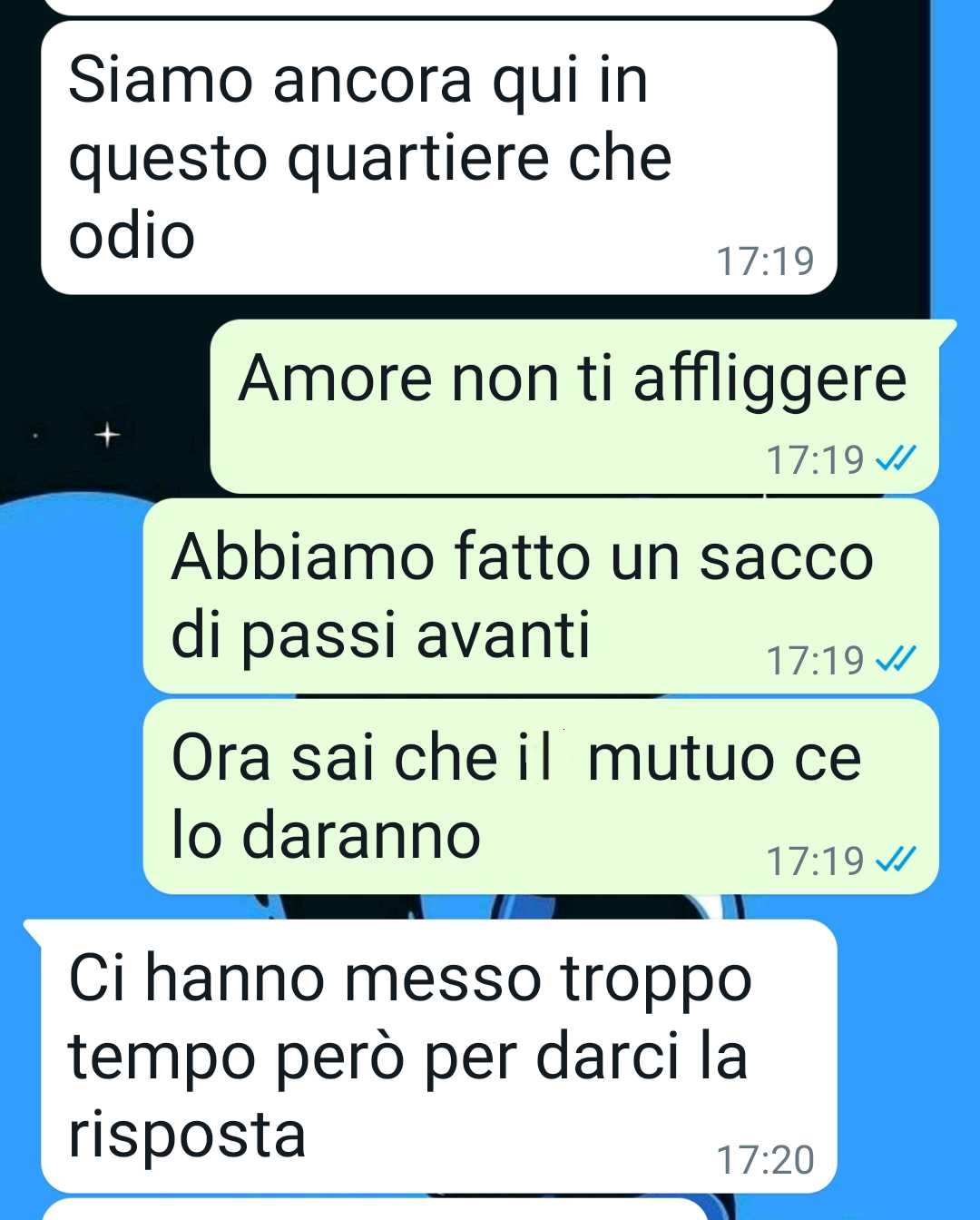
Task: Tap the 17:20 timestamp on 'risposta' message
Action: 765,1160
